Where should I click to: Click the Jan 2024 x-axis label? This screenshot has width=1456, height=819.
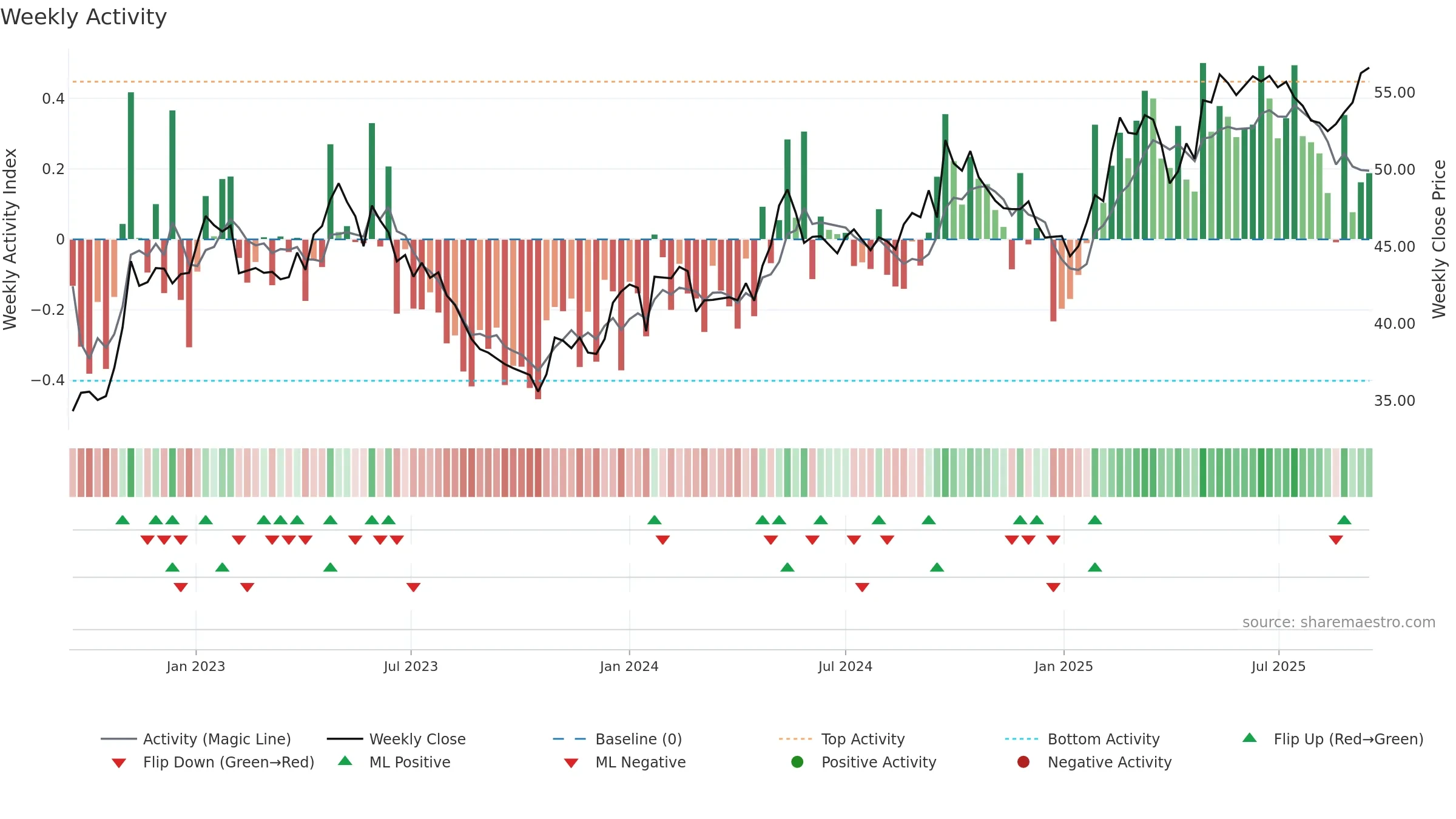click(x=629, y=666)
